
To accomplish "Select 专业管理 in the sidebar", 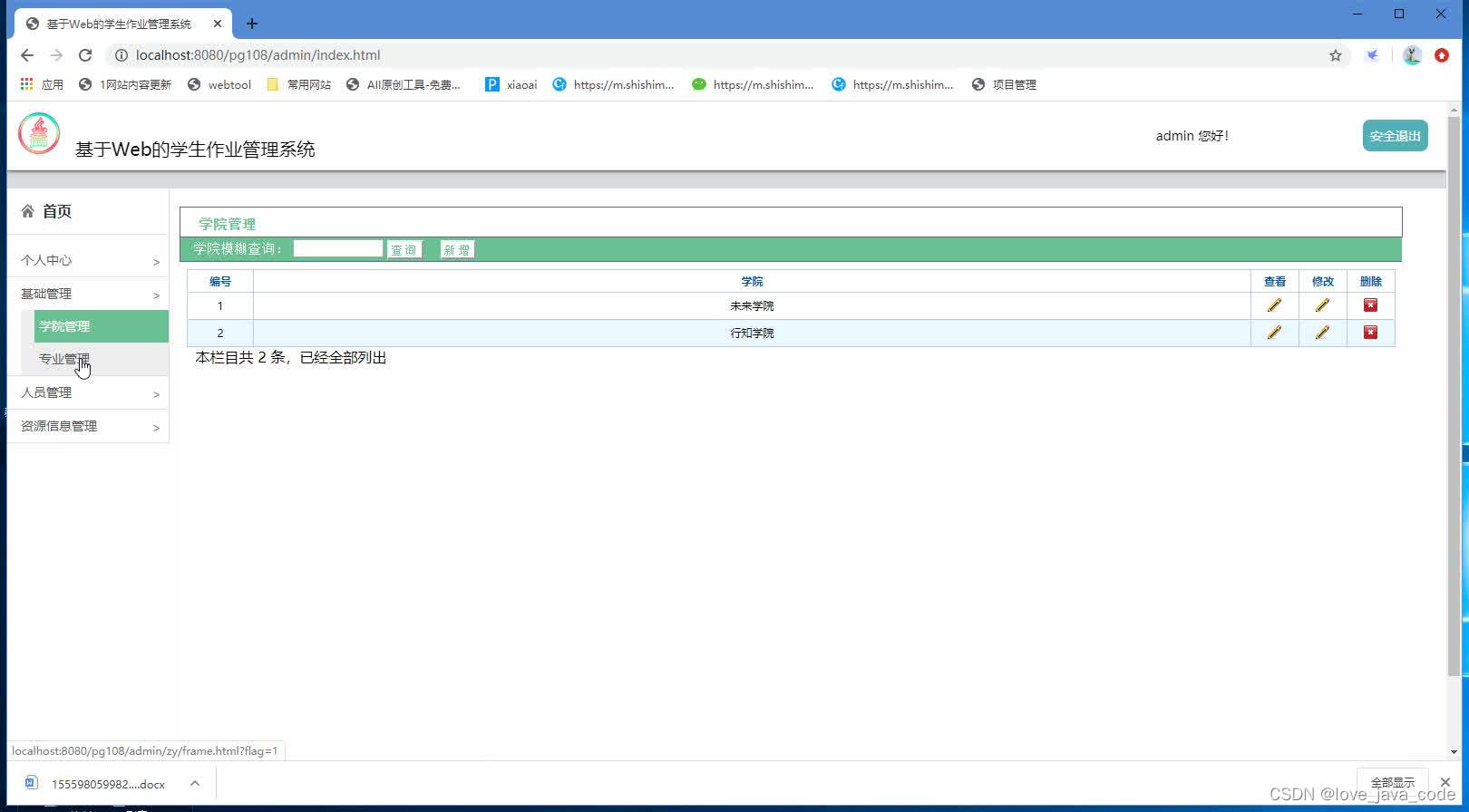I will point(102,359).
